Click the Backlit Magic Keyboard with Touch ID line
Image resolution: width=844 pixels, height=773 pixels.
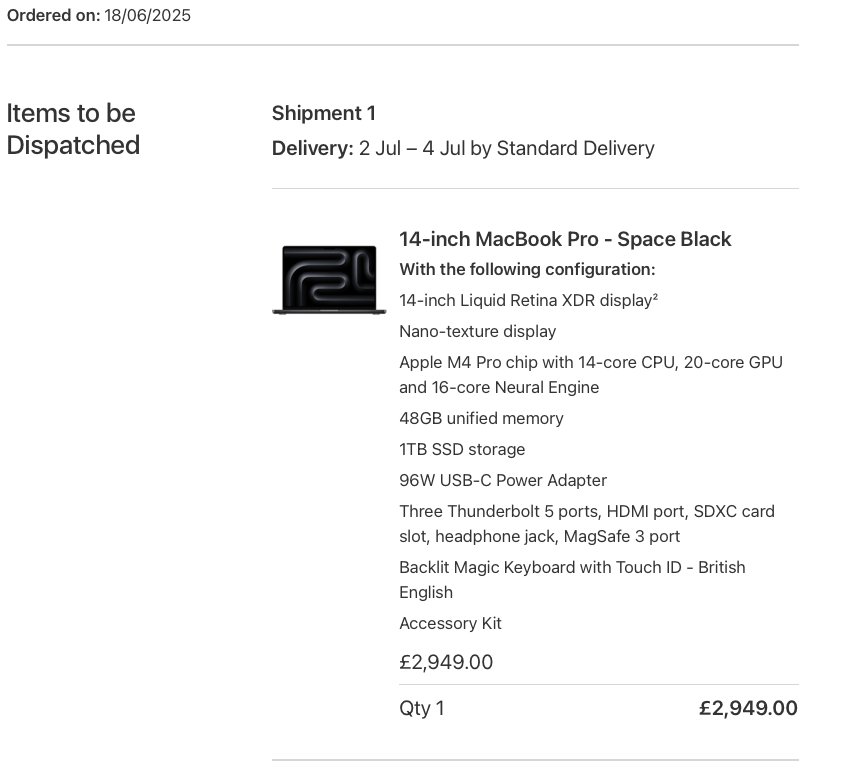coord(572,580)
